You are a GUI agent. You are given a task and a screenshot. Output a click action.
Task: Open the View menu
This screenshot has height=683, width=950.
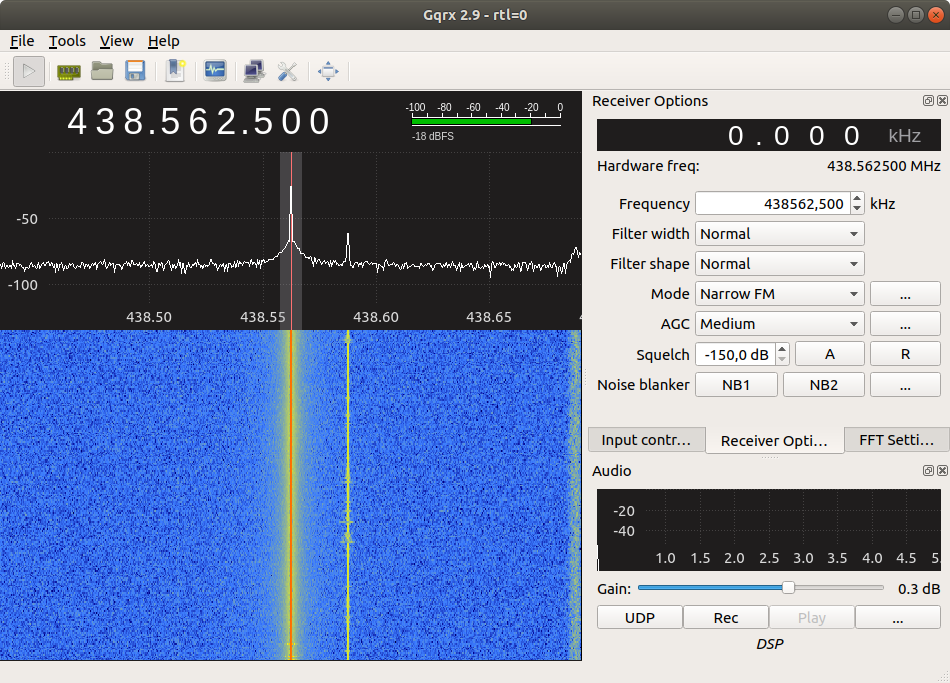point(116,41)
